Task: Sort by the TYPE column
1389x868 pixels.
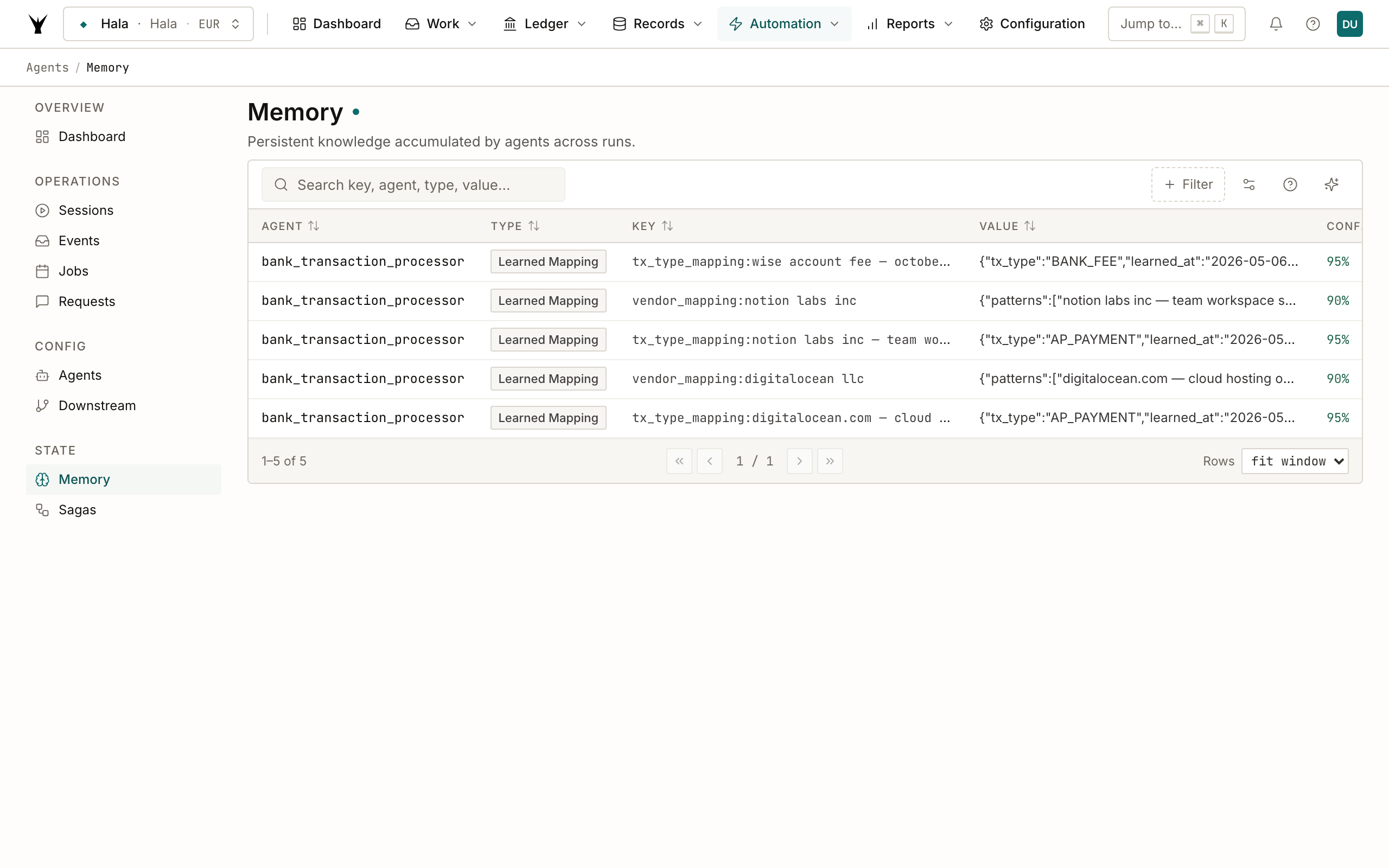Action: [515, 226]
